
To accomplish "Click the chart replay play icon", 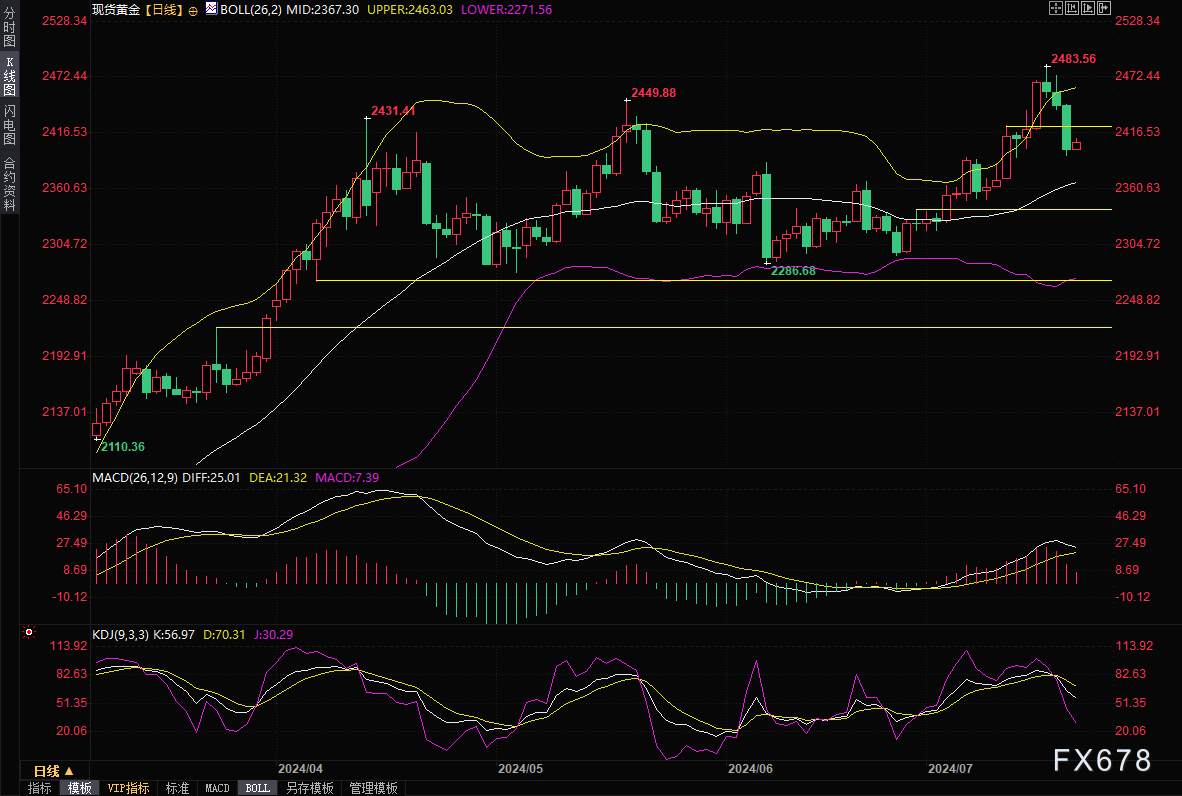I will click(1088, 8).
